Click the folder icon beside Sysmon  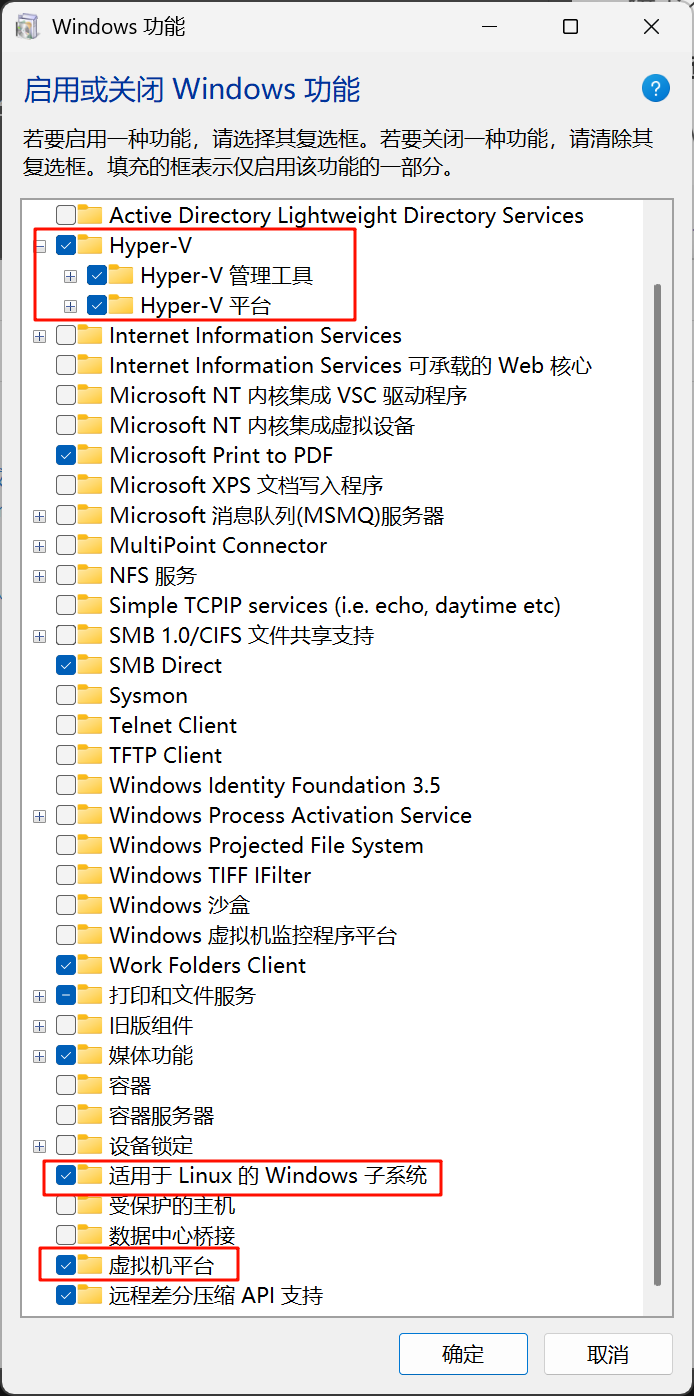90,695
